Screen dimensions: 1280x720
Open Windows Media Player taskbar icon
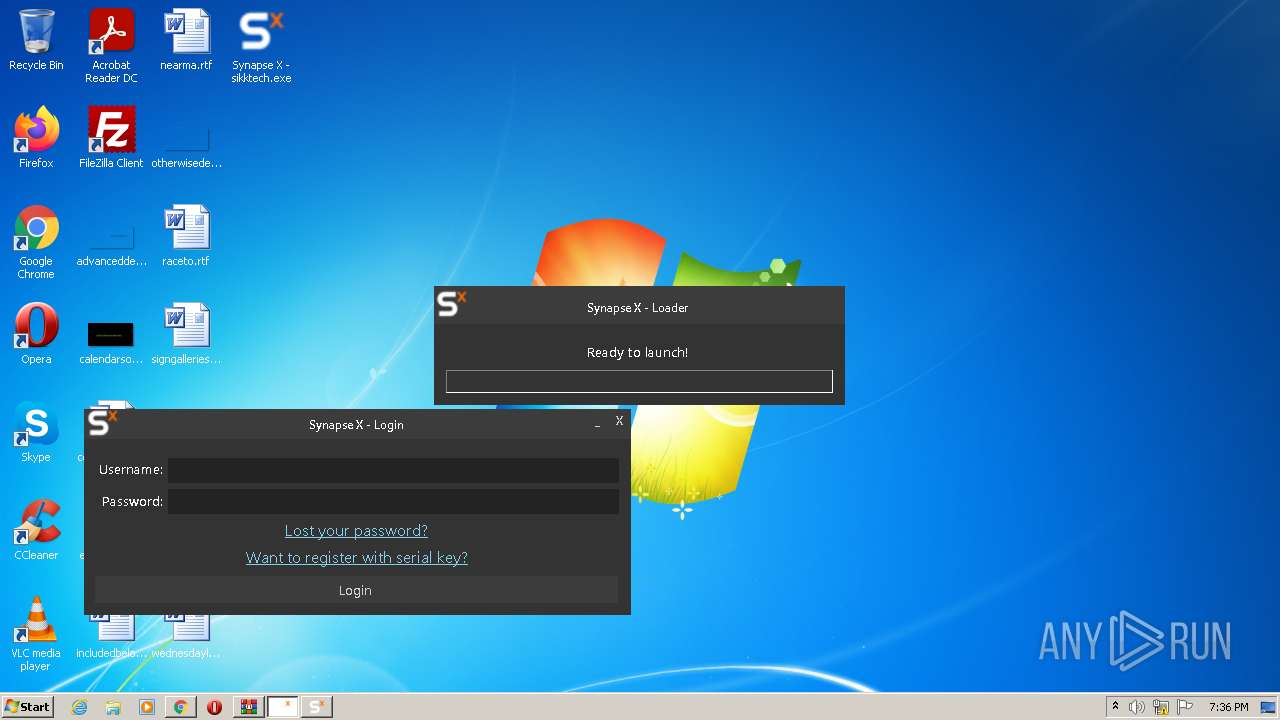click(x=147, y=707)
